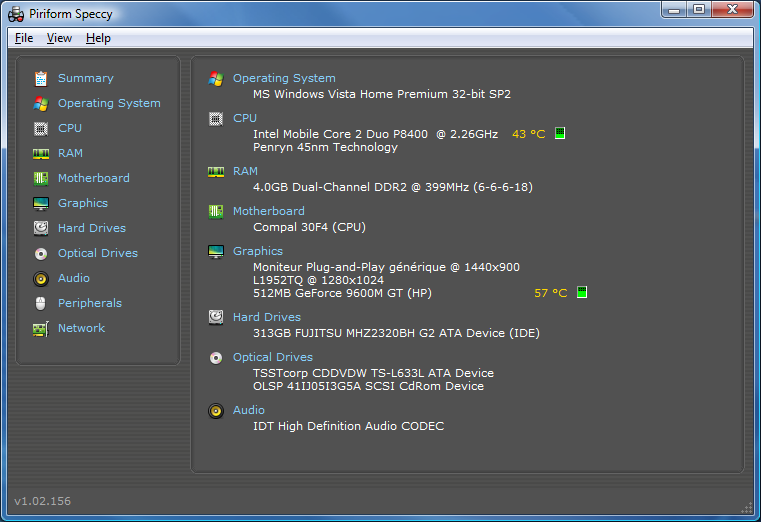Click the 57 °C GPU temperature value
The height and width of the screenshot is (522, 761).
(x=550, y=293)
